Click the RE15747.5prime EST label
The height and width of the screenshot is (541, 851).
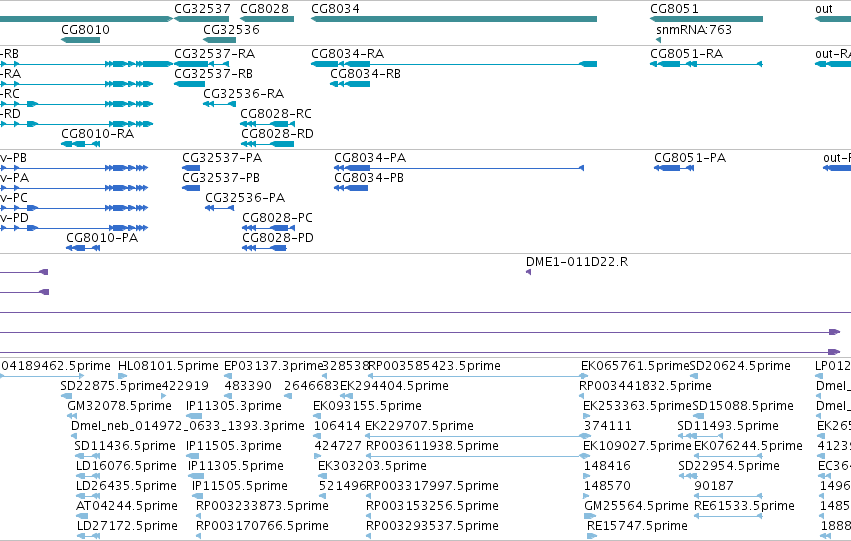[637, 527]
